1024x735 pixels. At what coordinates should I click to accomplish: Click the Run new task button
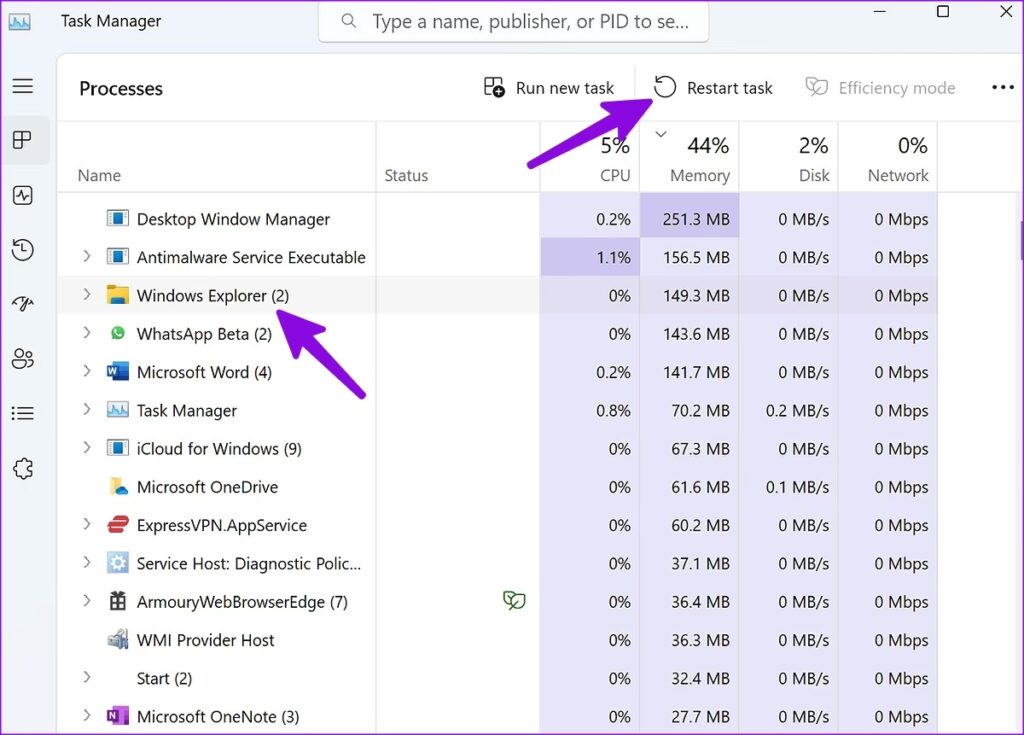pyautogui.click(x=549, y=88)
